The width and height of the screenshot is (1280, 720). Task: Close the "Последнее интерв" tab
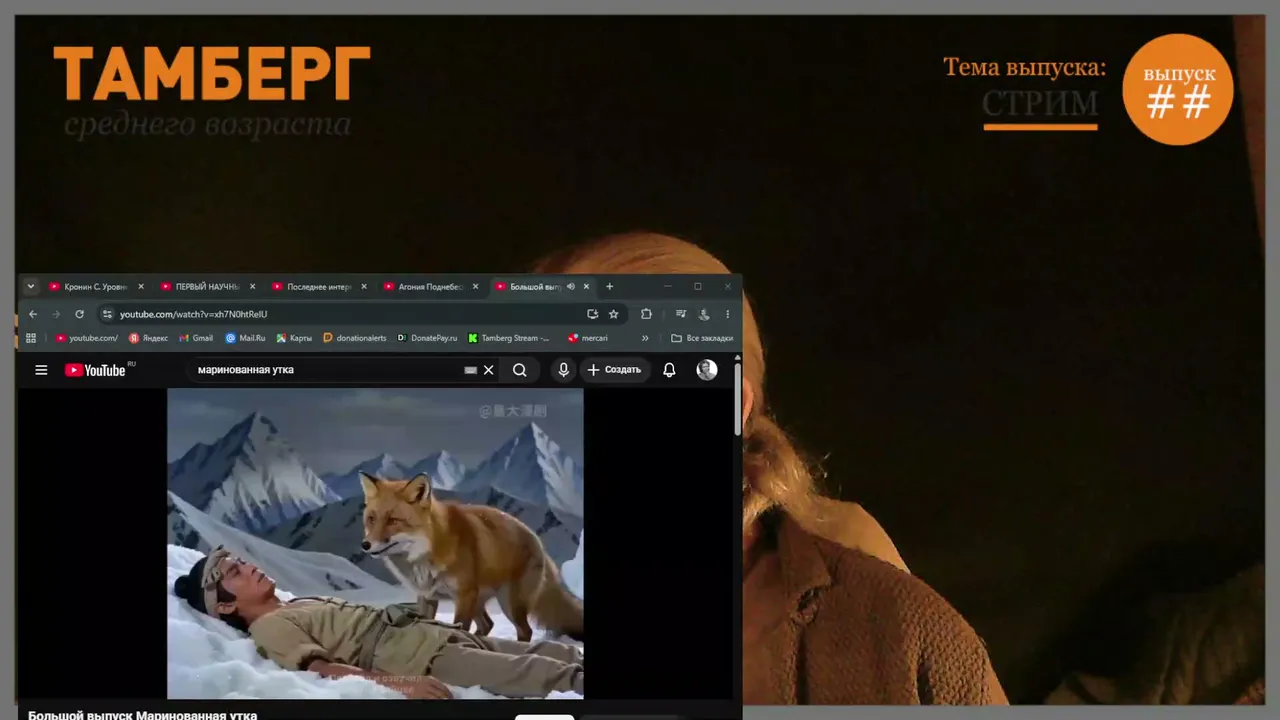(x=364, y=287)
